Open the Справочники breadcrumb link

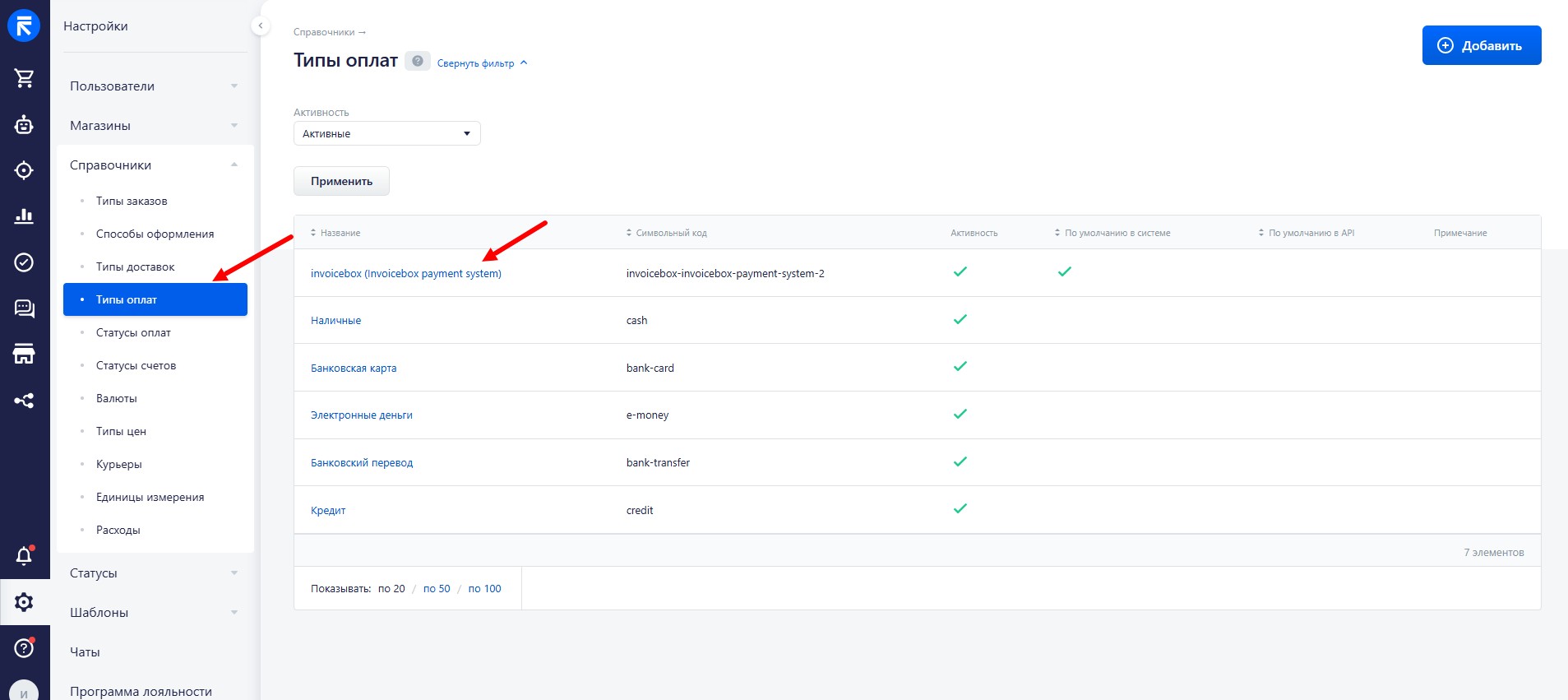324,32
